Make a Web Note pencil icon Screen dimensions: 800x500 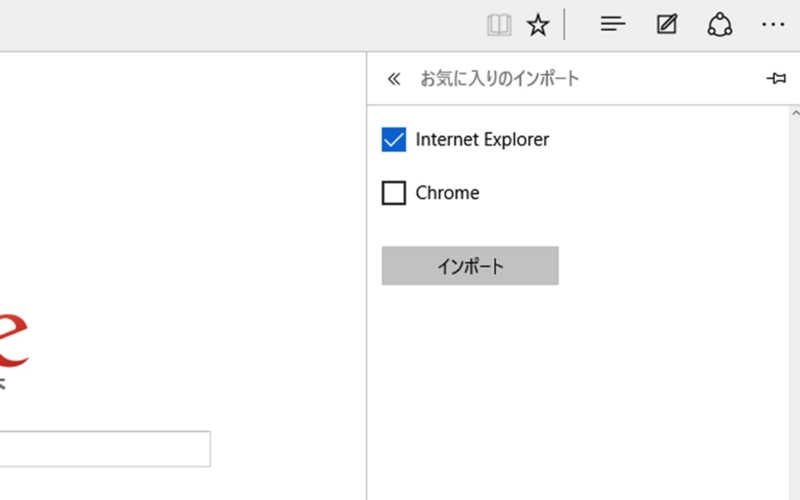point(667,24)
